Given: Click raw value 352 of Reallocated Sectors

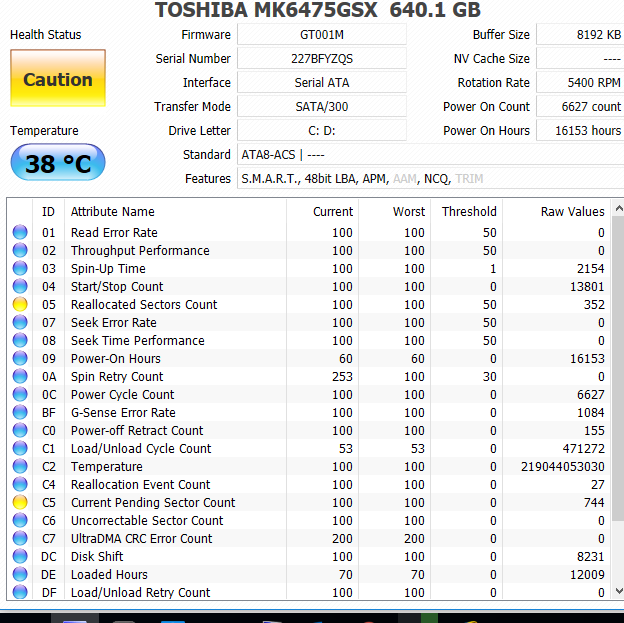Looking at the screenshot, I should (x=594, y=305).
